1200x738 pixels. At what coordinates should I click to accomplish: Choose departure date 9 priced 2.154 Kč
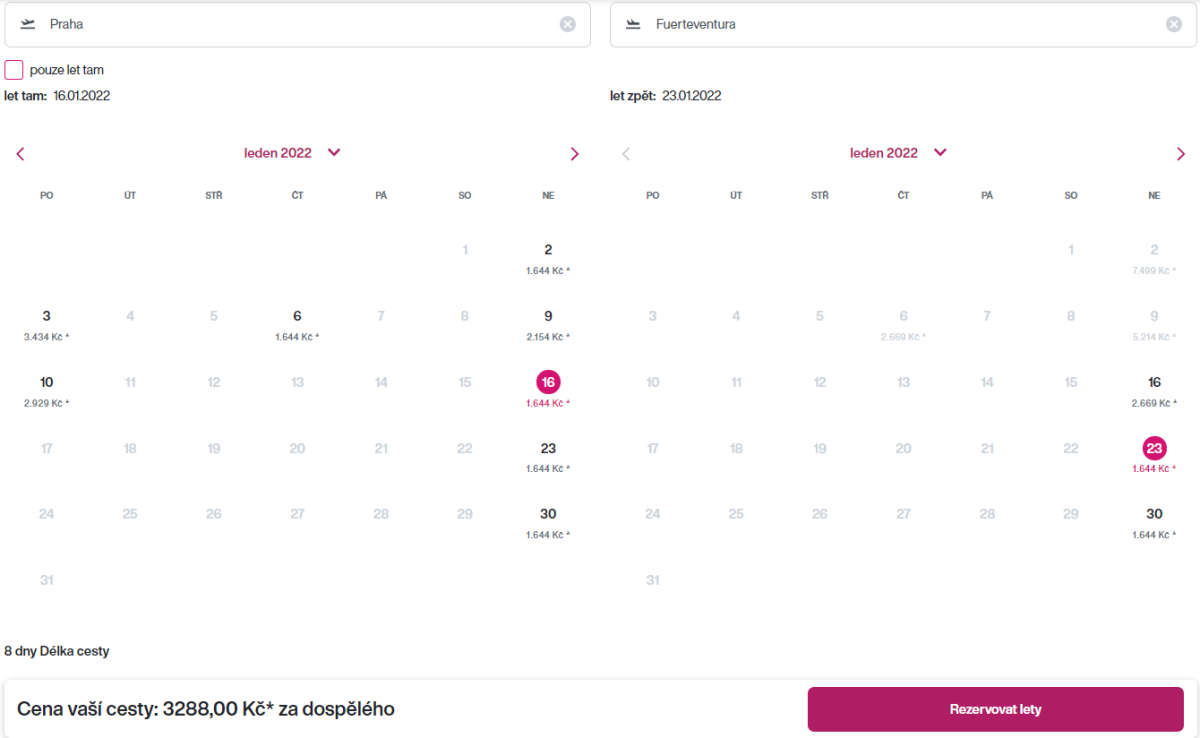(x=548, y=322)
